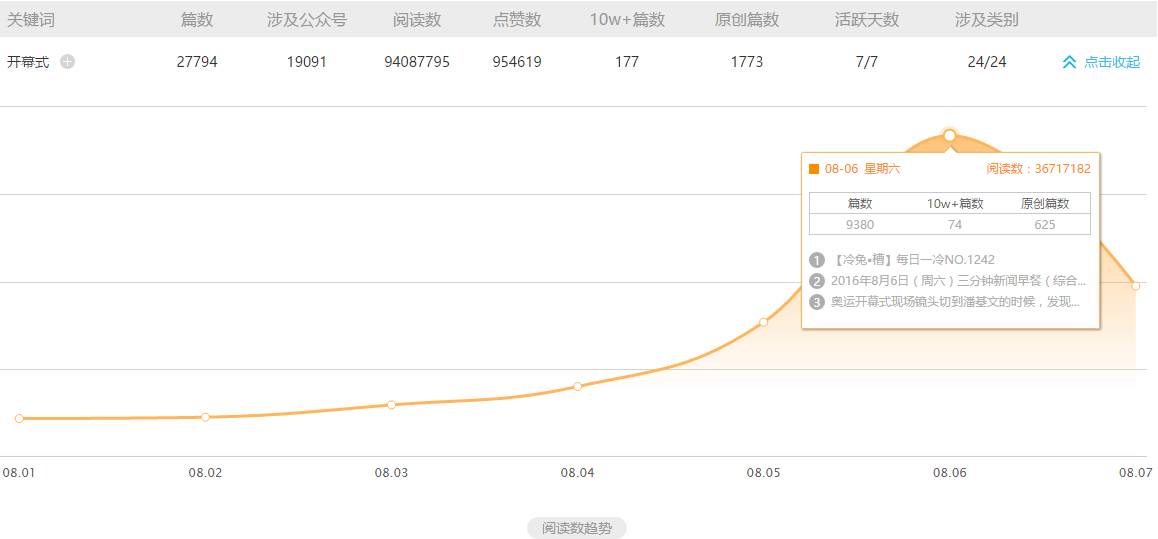Open the 2016年8月6日 三分钟新闻早餐 article
Image resolution: width=1158 pixels, height=539 pixels.
click(x=957, y=281)
